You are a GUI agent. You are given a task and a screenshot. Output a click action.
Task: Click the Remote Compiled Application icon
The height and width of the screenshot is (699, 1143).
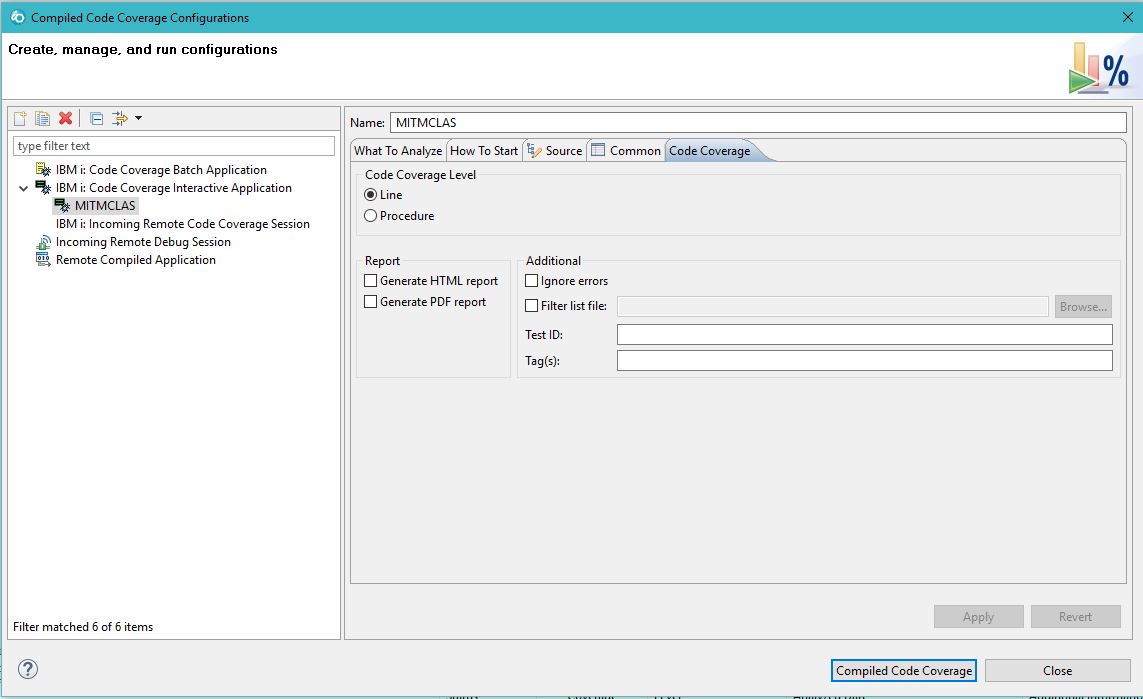43,260
